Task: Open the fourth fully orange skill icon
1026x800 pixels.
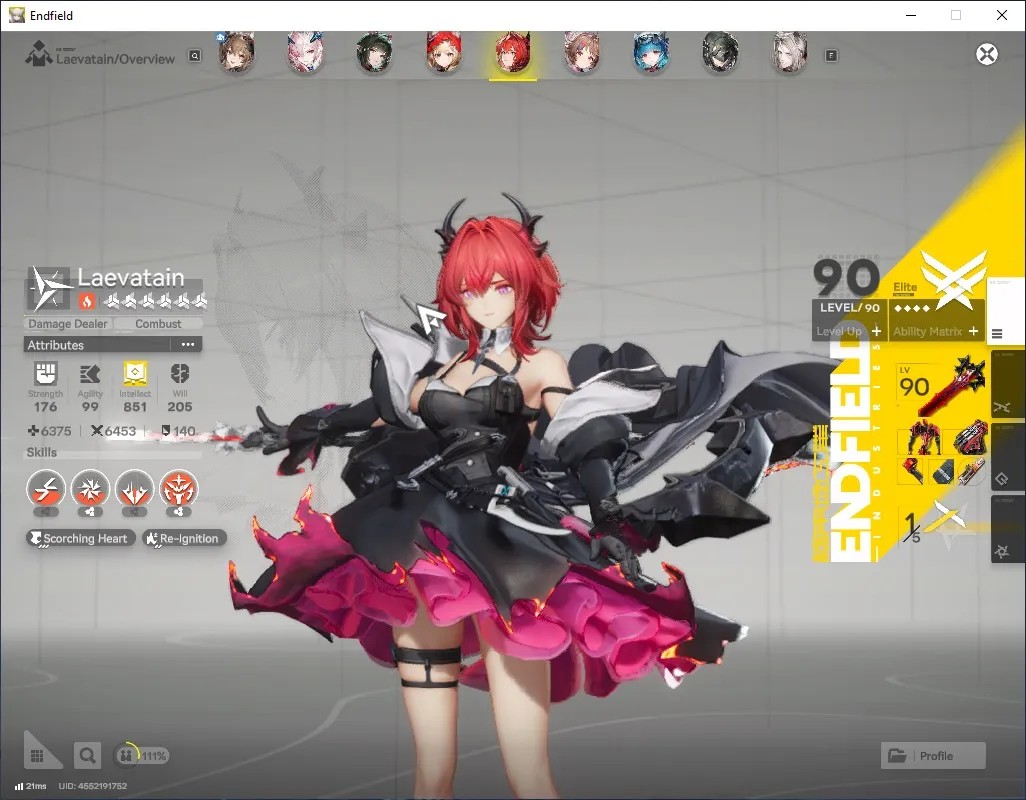Action: (x=179, y=489)
